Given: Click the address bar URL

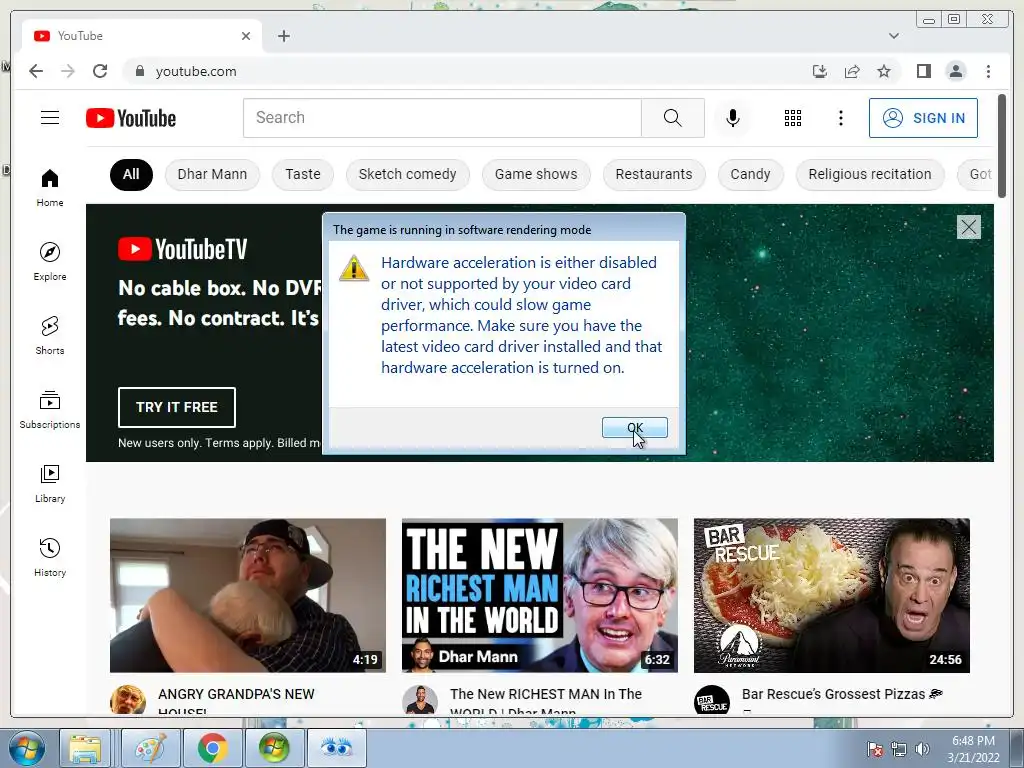Looking at the screenshot, I should click(196, 71).
